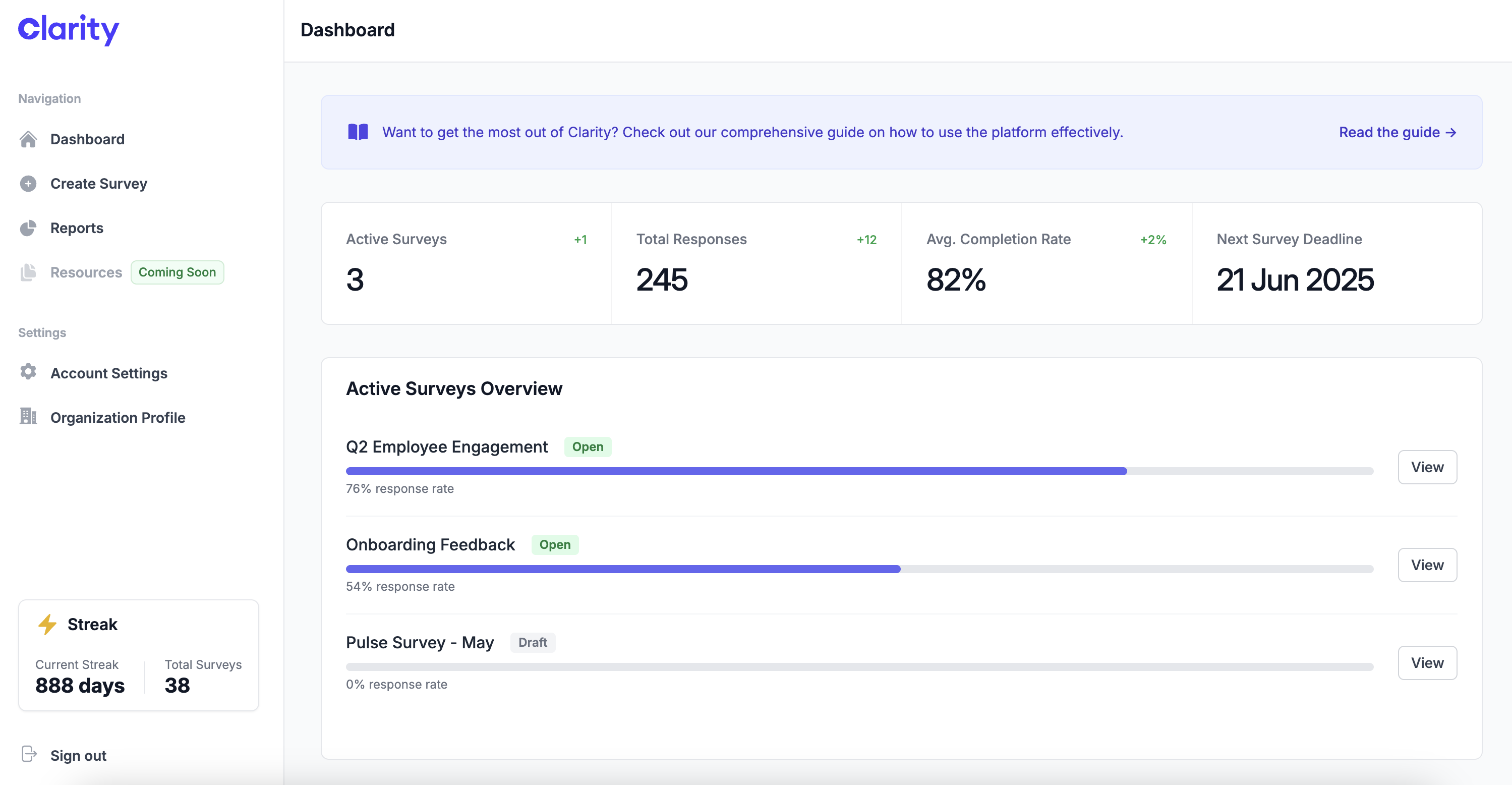Click the Sign out door icon
Screen dimensions: 1512x785
pyautogui.click(x=29, y=754)
